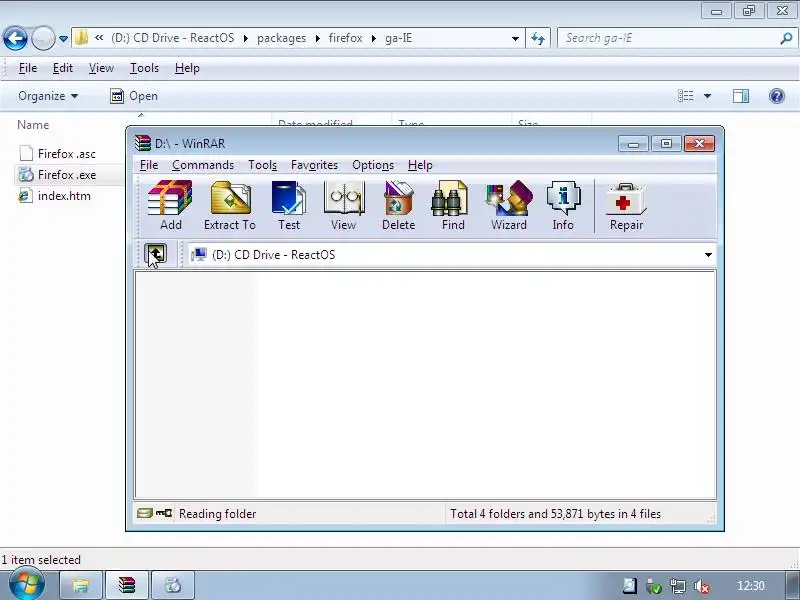Viewport: 800px width, 600px height.
Task: Click the Explorer search magnifier icon
Action: [786, 38]
